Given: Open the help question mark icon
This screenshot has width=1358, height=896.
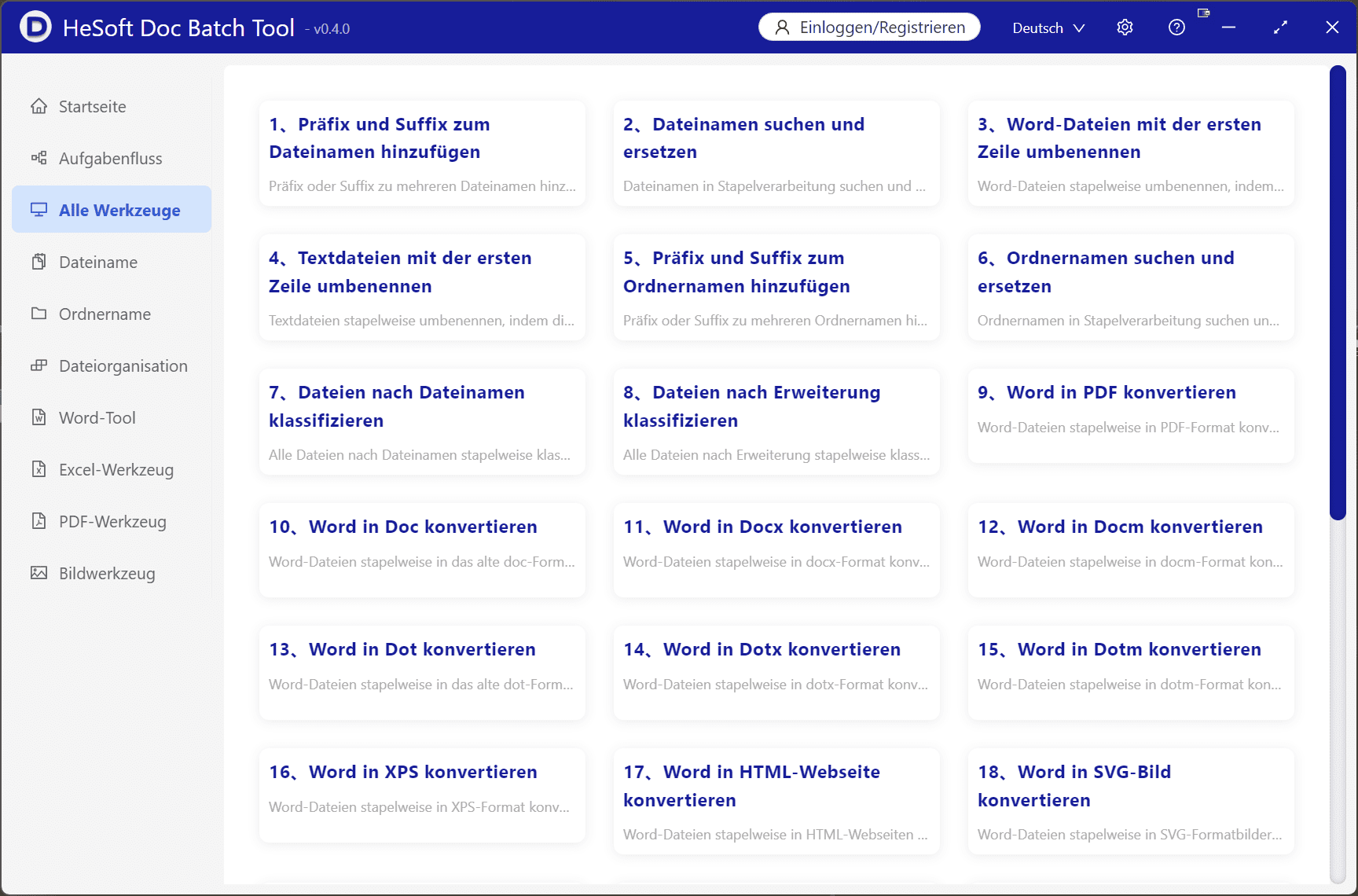Looking at the screenshot, I should coord(1176,28).
